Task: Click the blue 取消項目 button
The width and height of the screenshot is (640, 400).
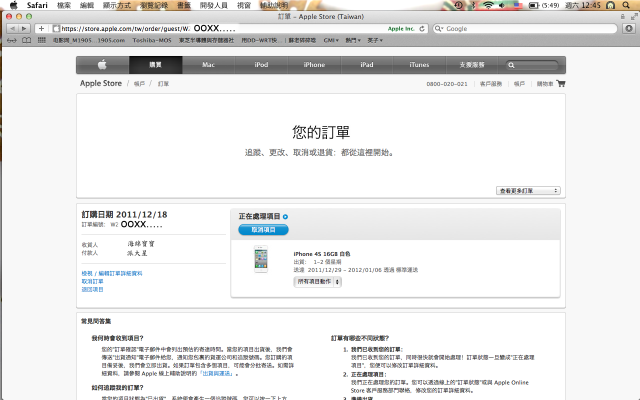Action: pyautogui.click(x=263, y=230)
